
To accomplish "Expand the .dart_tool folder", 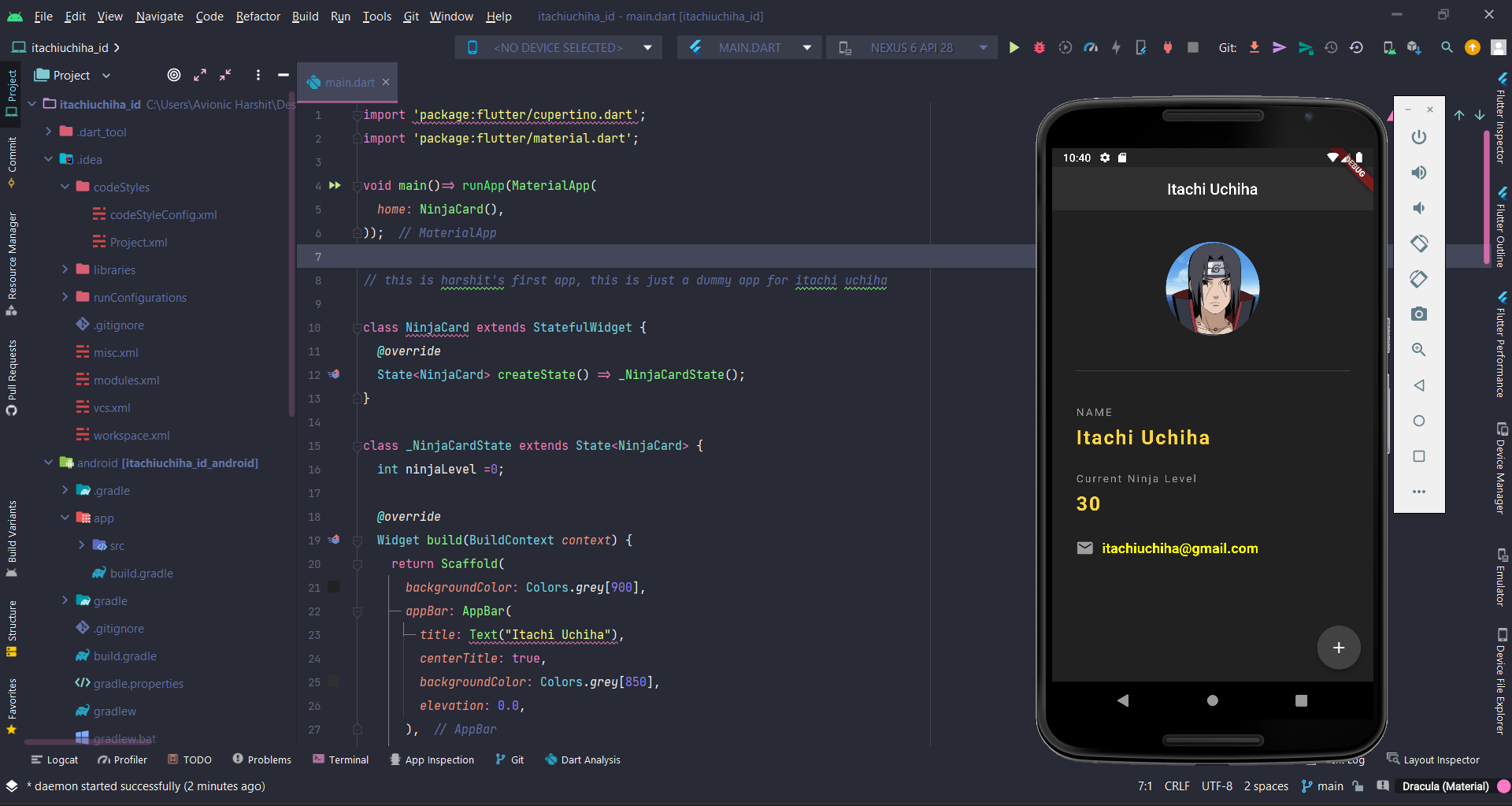I will point(49,132).
